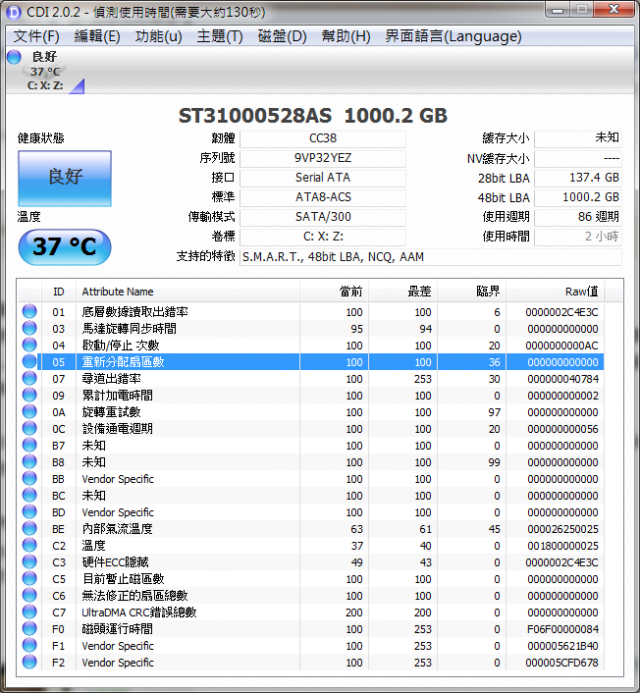This screenshot has height=694, width=640.
Task: Click the ID column header
Action: [x=59, y=292]
